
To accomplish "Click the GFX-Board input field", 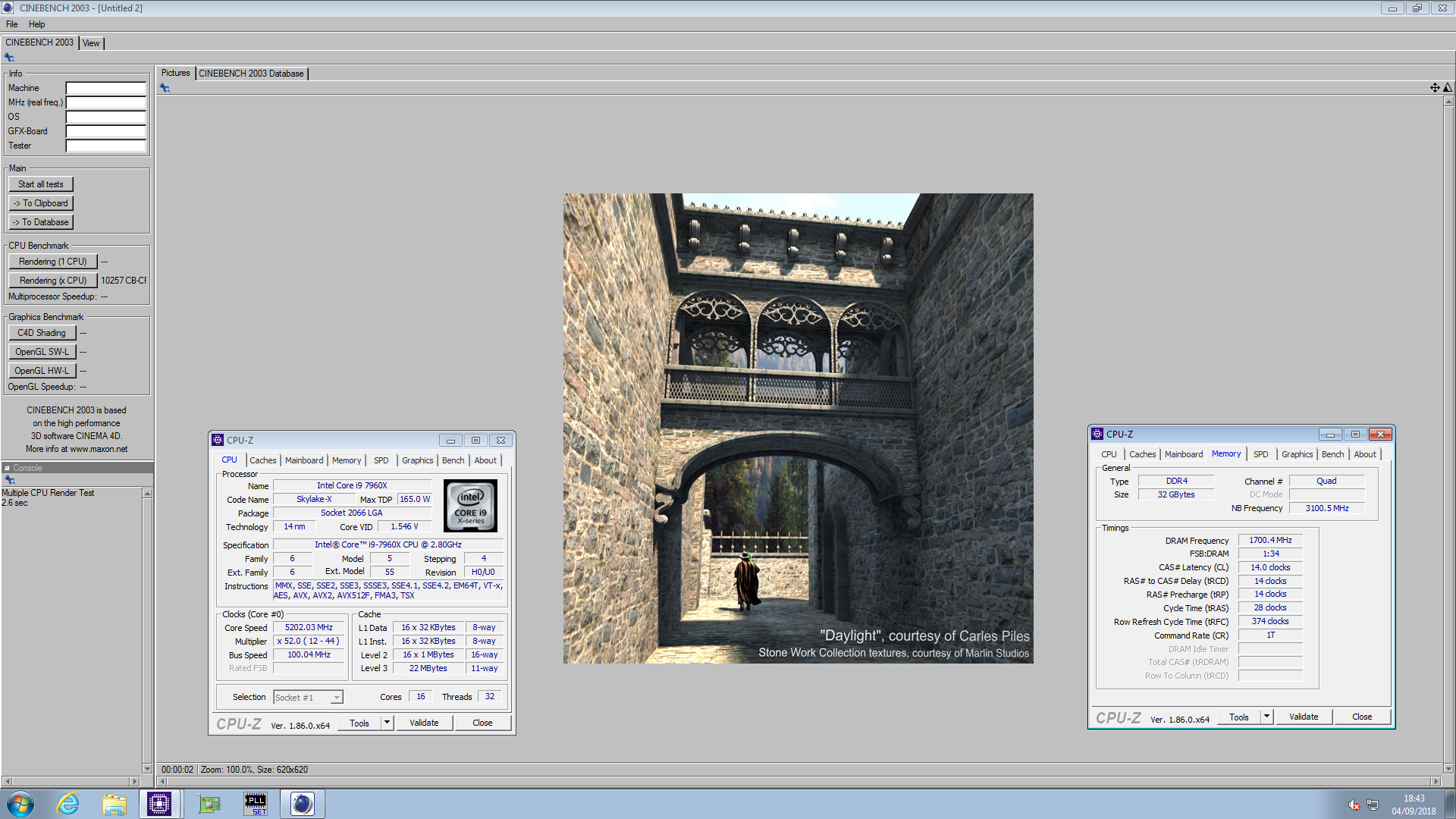I will click(x=105, y=131).
